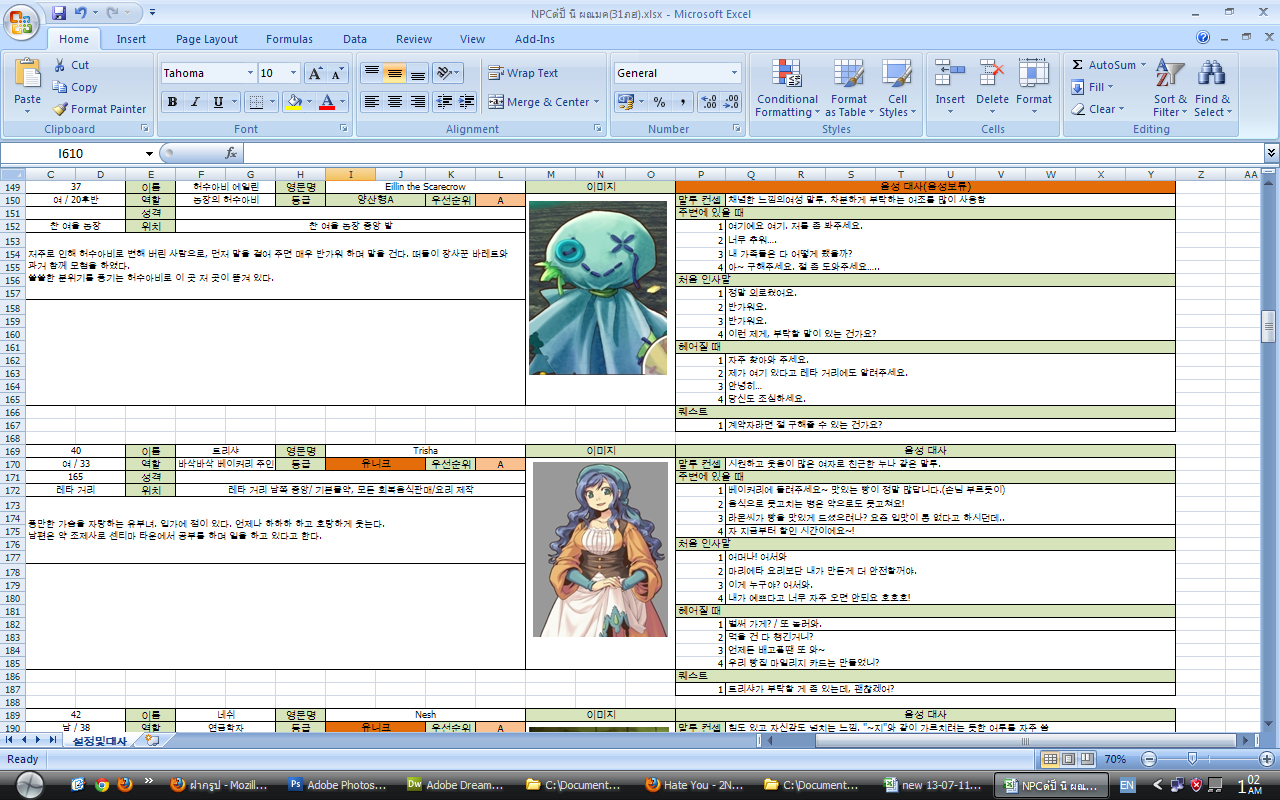Screen dimensions: 1280x800
Task: Open Format as Table gallery
Action: pyautogui.click(x=848, y=88)
